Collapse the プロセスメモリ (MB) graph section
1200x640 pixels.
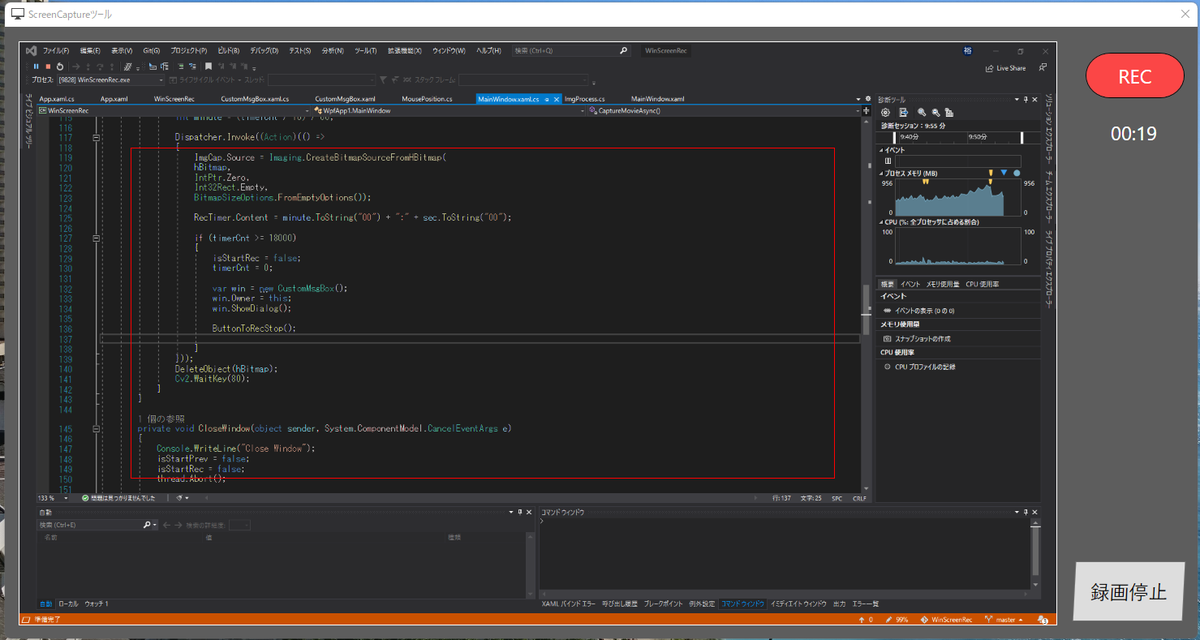(883, 173)
